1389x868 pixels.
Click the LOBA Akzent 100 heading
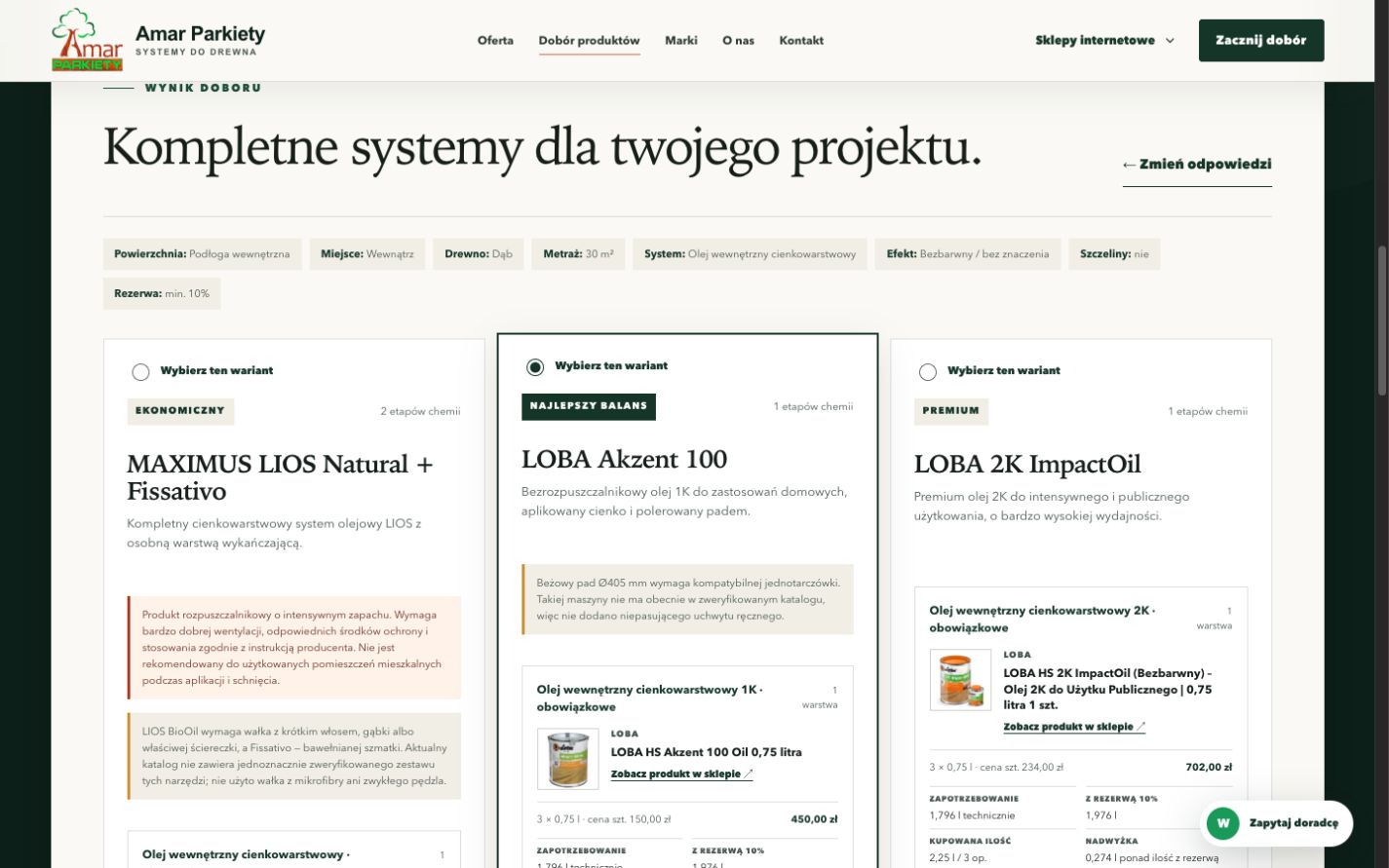[625, 459]
